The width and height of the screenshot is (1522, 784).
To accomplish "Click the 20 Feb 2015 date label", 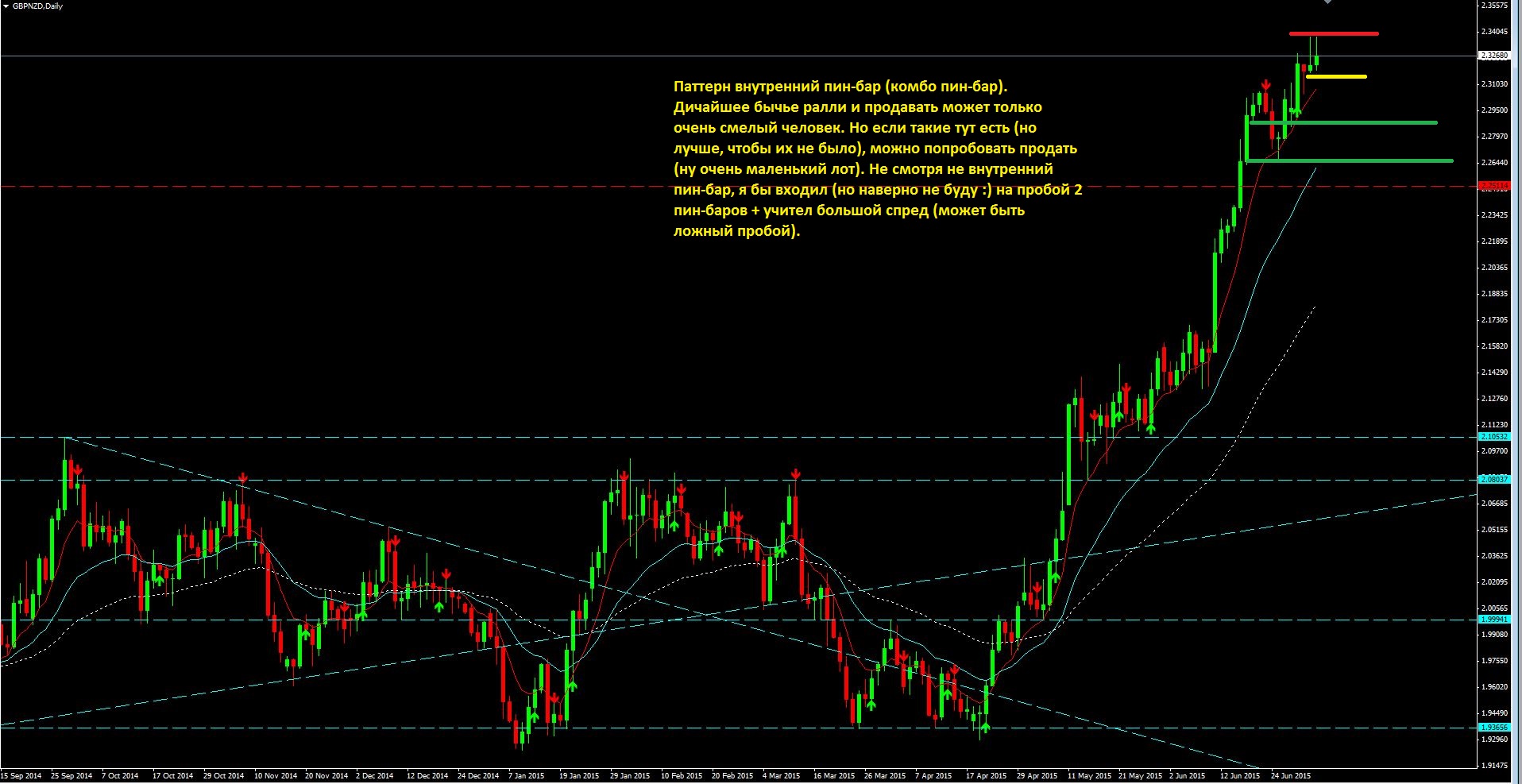I will (732, 776).
